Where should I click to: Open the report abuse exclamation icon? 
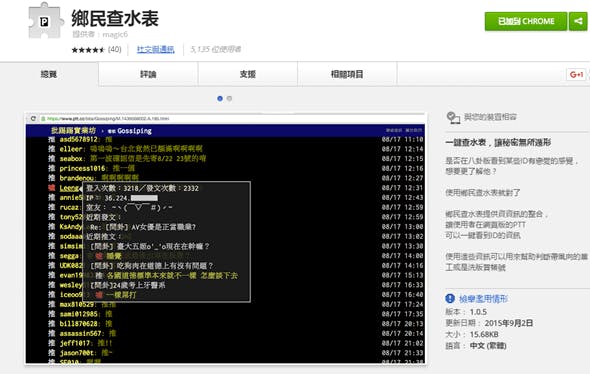450,298
